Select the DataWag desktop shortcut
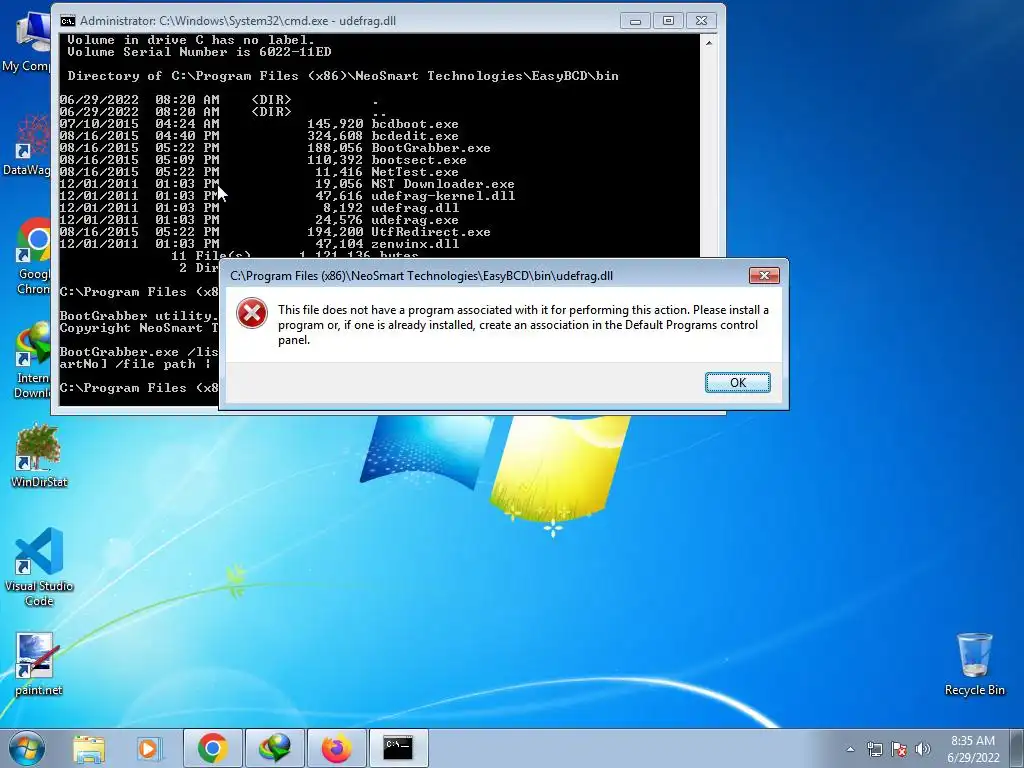 click(x=26, y=145)
